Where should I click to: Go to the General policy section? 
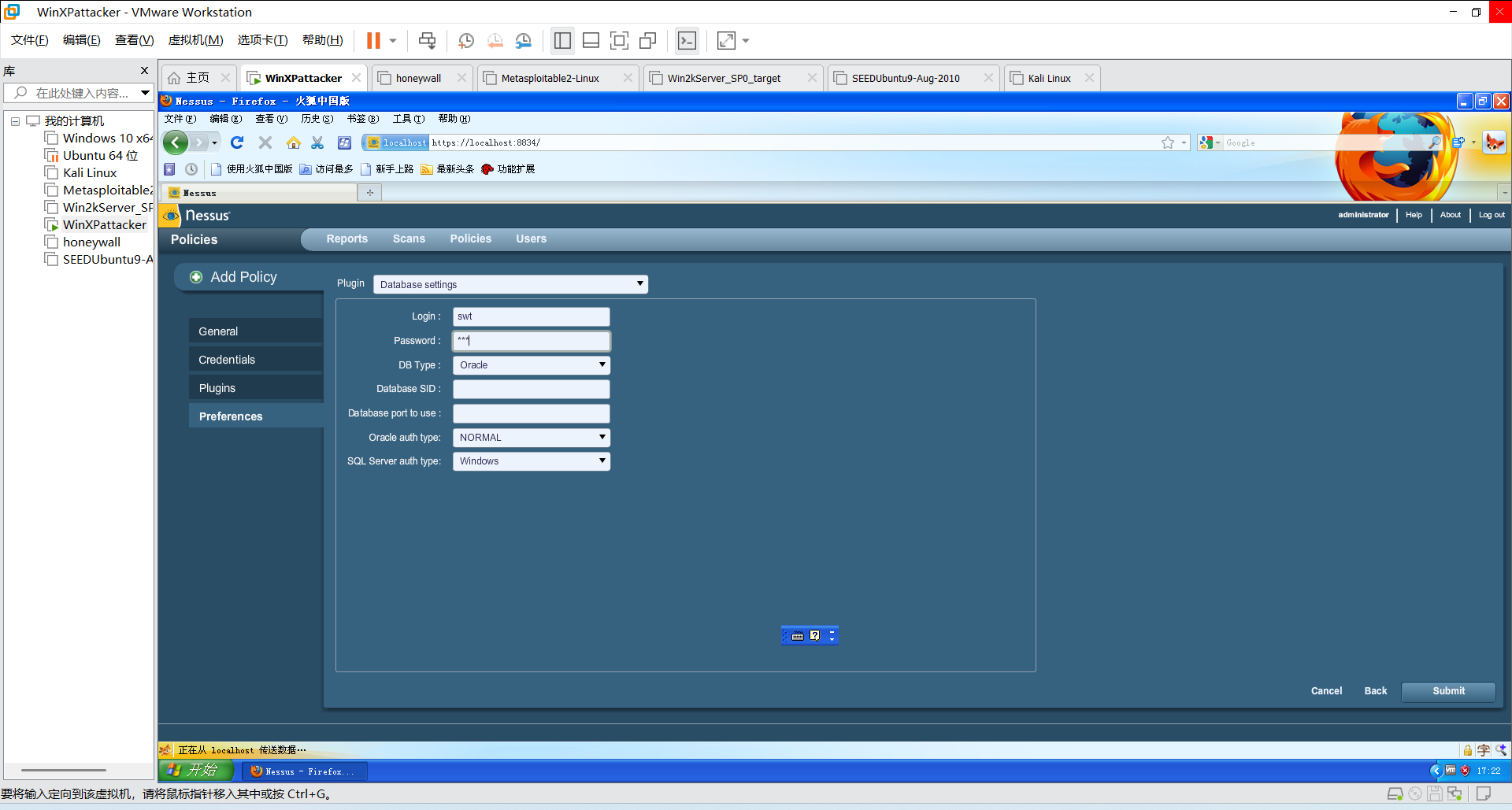click(x=256, y=331)
